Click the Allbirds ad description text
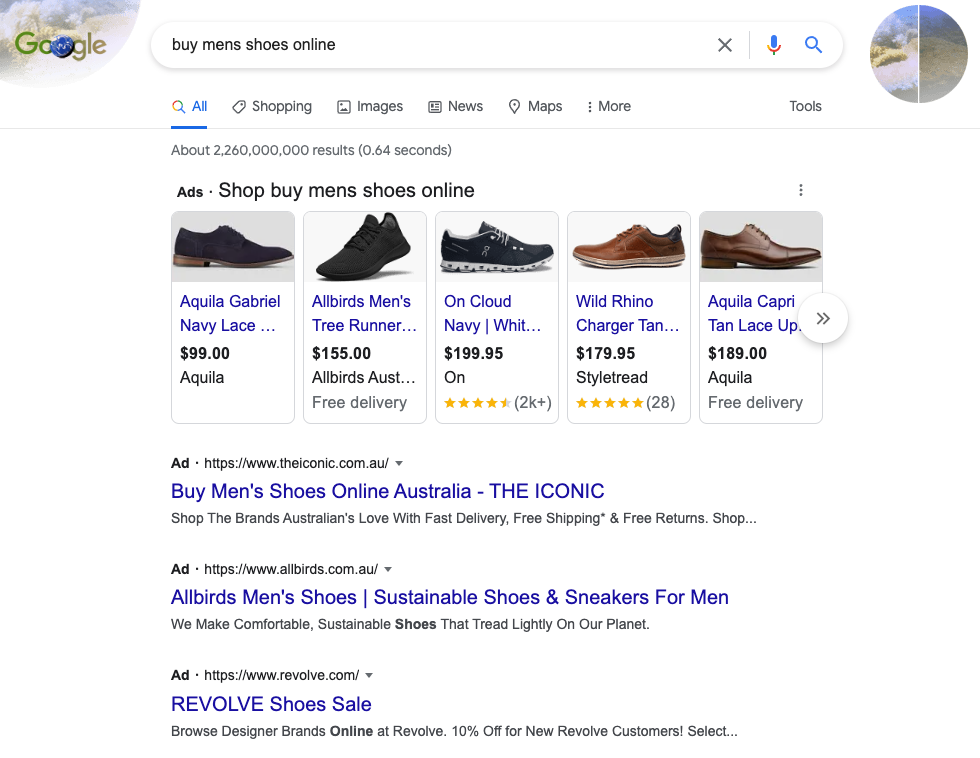Image resolution: width=980 pixels, height=758 pixels. pyautogui.click(x=410, y=625)
